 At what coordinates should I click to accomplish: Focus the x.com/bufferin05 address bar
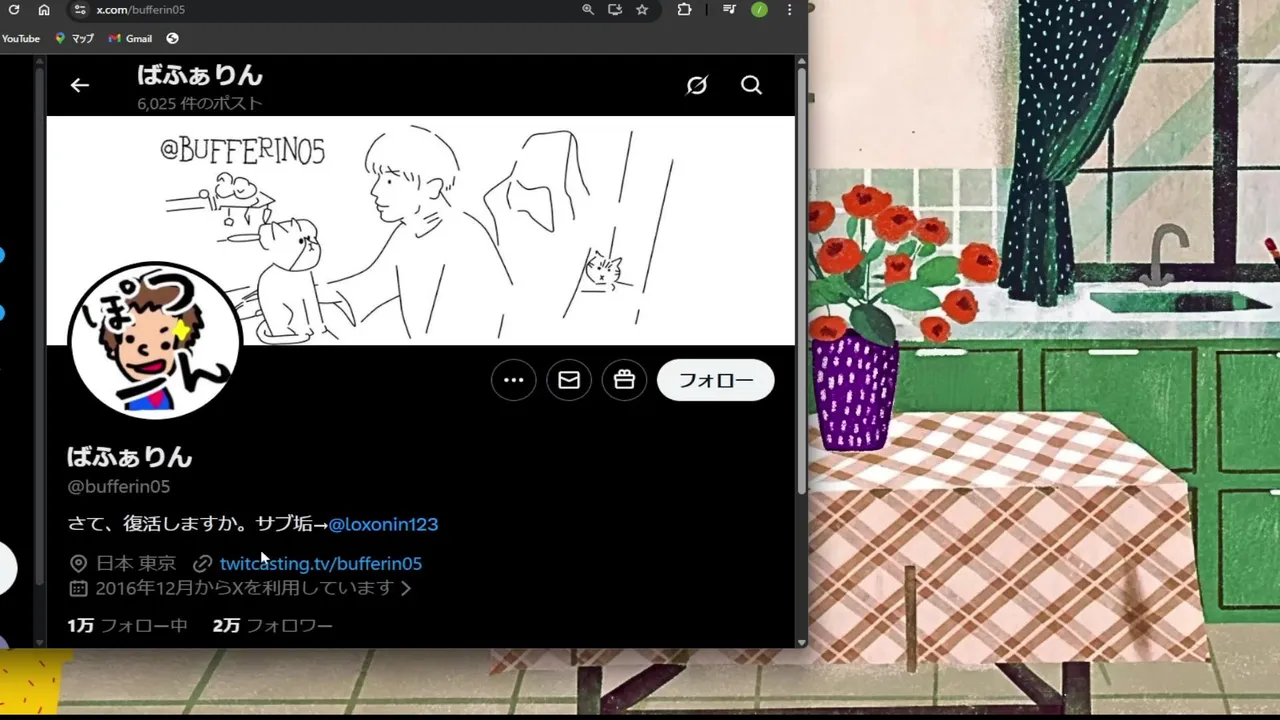point(330,9)
